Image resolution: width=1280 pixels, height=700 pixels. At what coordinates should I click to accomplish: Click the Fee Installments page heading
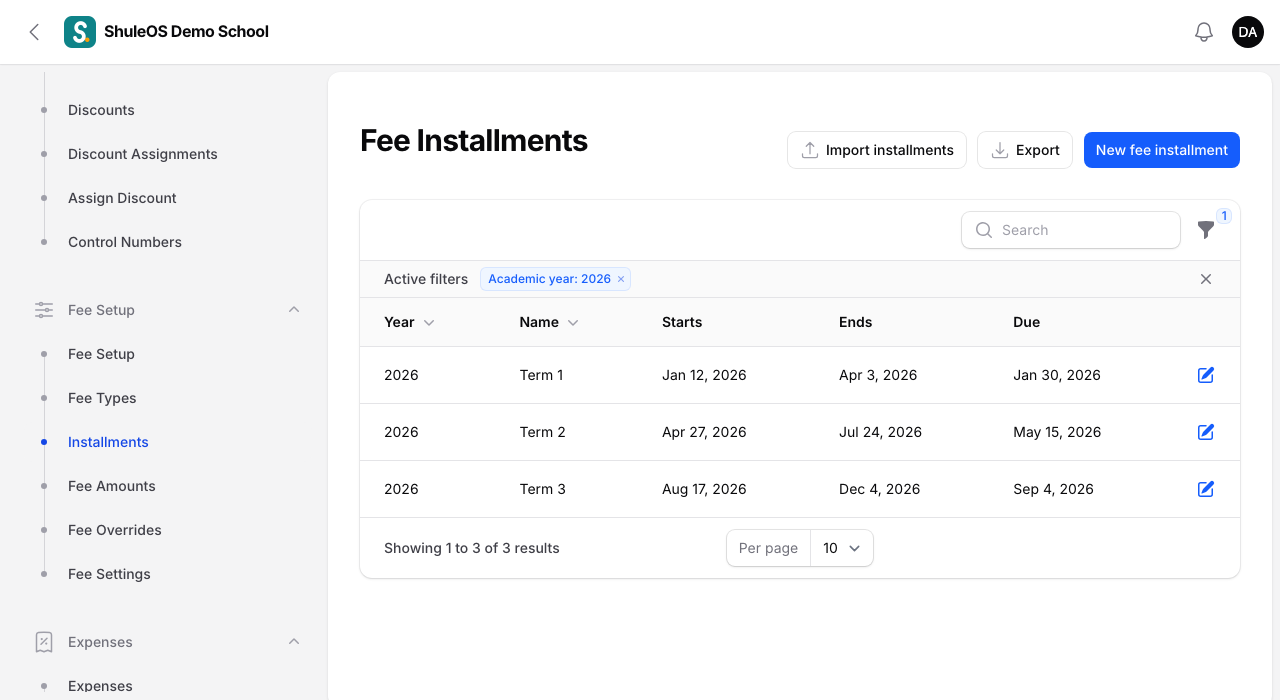click(474, 141)
